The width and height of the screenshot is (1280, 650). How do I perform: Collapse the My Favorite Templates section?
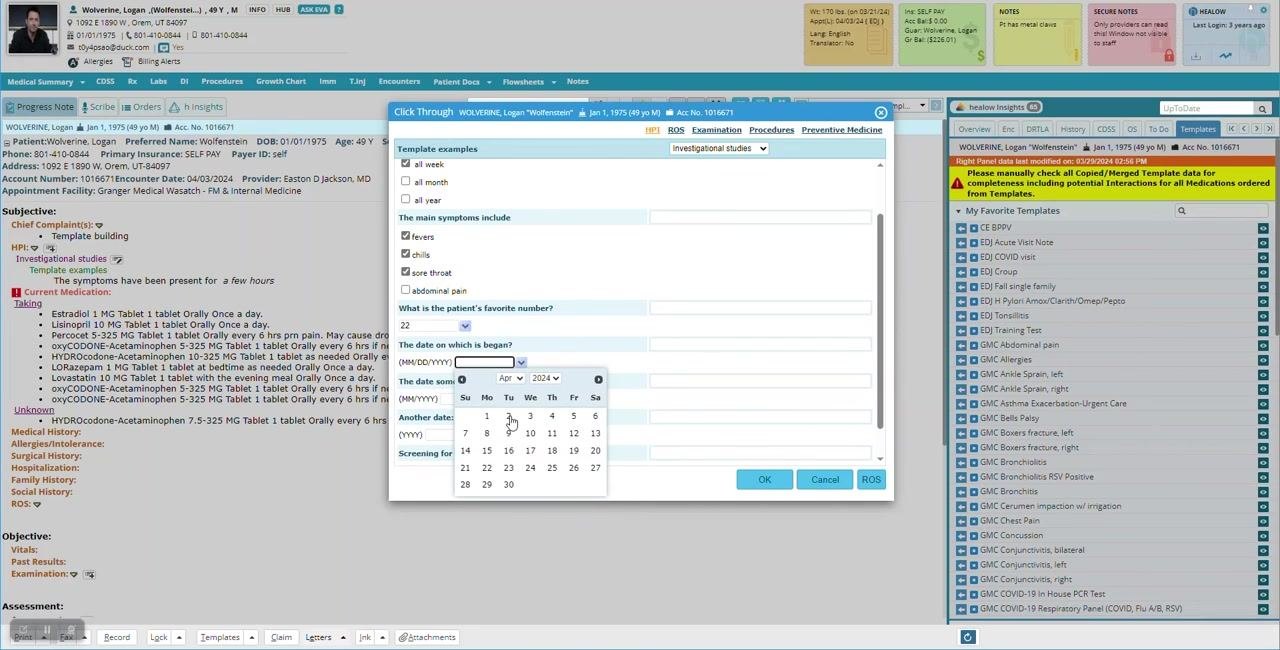[x=958, y=211]
